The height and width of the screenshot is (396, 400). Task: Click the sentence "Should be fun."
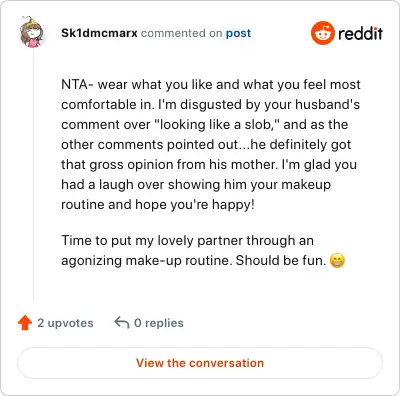click(x=281, y=260)
